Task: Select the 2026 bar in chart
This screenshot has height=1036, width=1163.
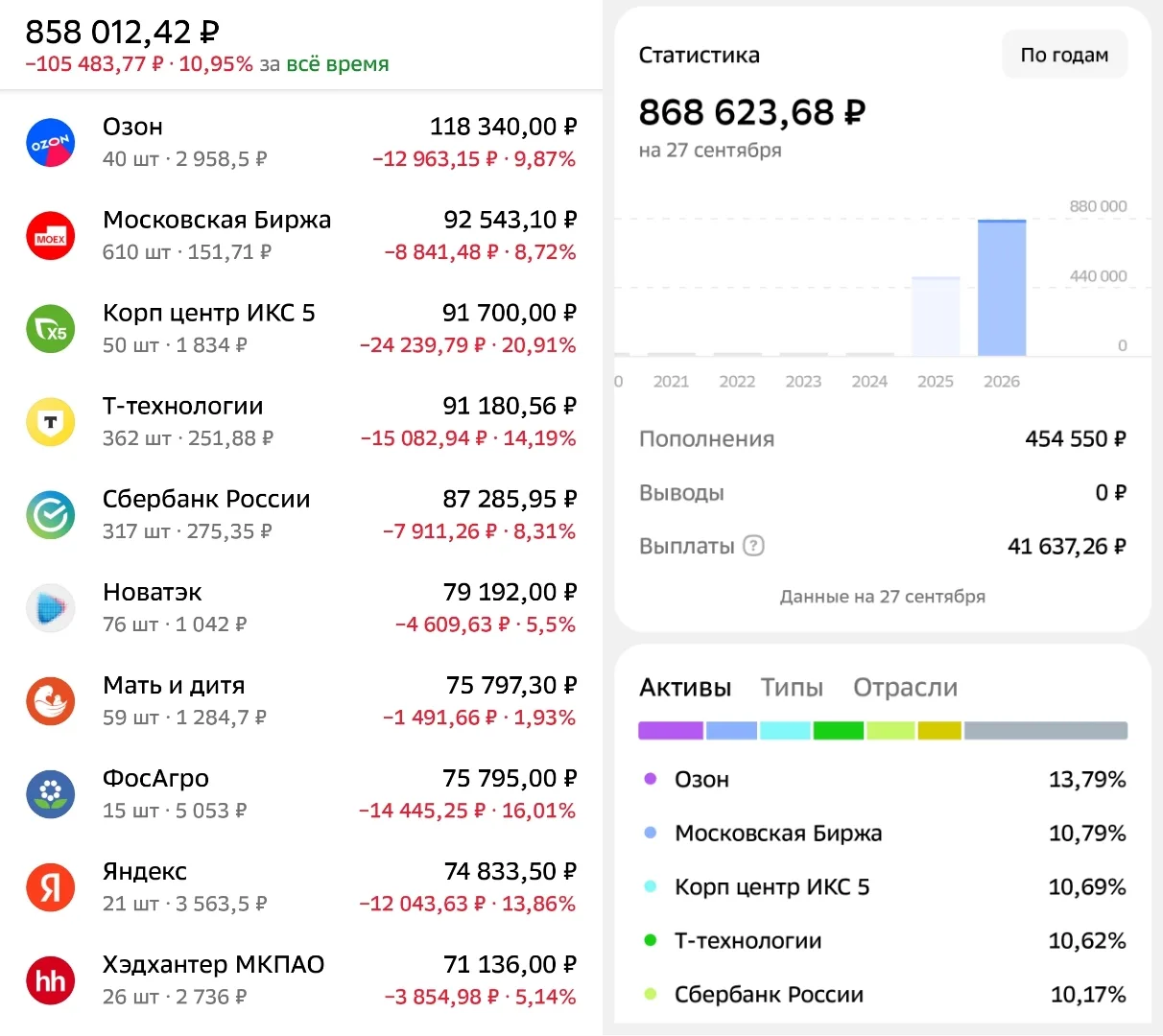Action: tap(1002, 288)
